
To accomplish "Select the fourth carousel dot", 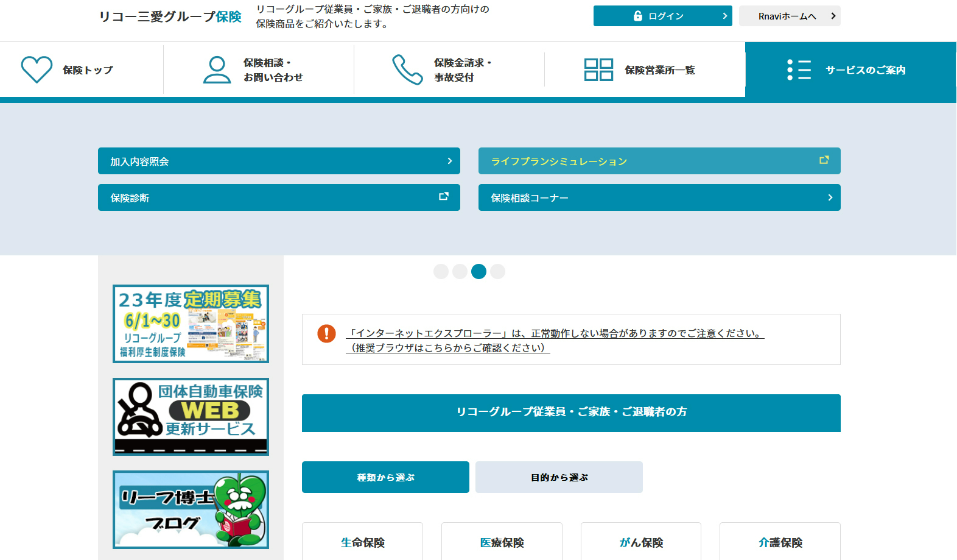I will [497, 271].
